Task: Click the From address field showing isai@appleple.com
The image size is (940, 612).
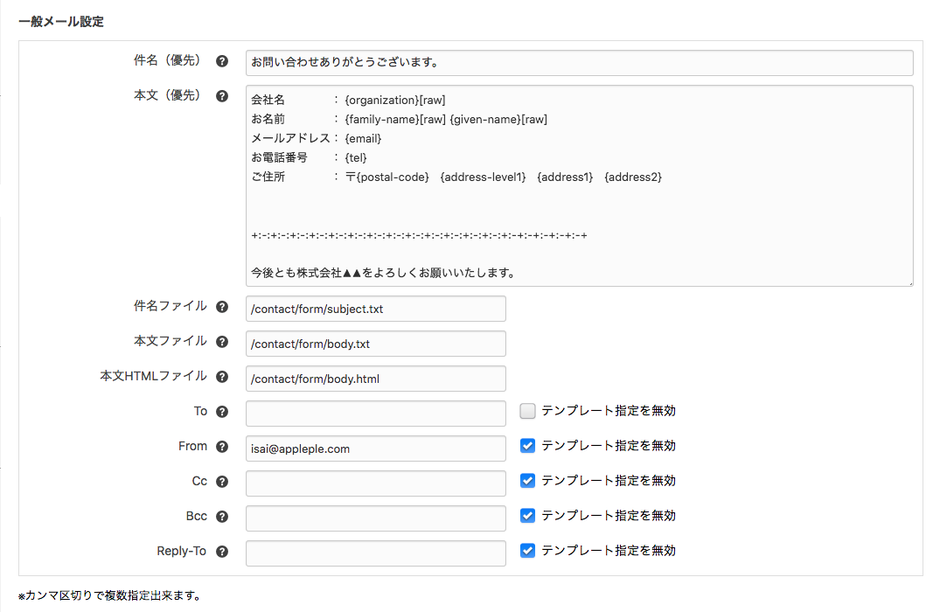Action: click(375, 448)
